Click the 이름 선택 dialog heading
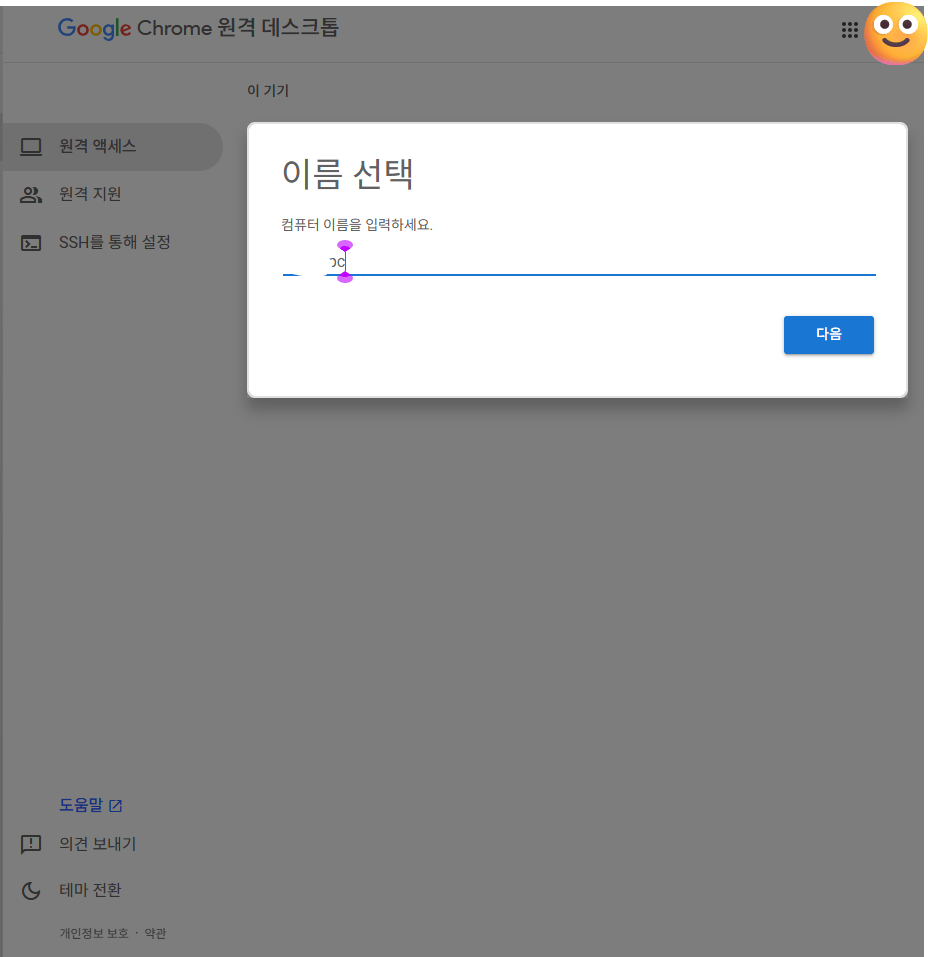Screen dimensions: 928x957 tap(347, 174)
